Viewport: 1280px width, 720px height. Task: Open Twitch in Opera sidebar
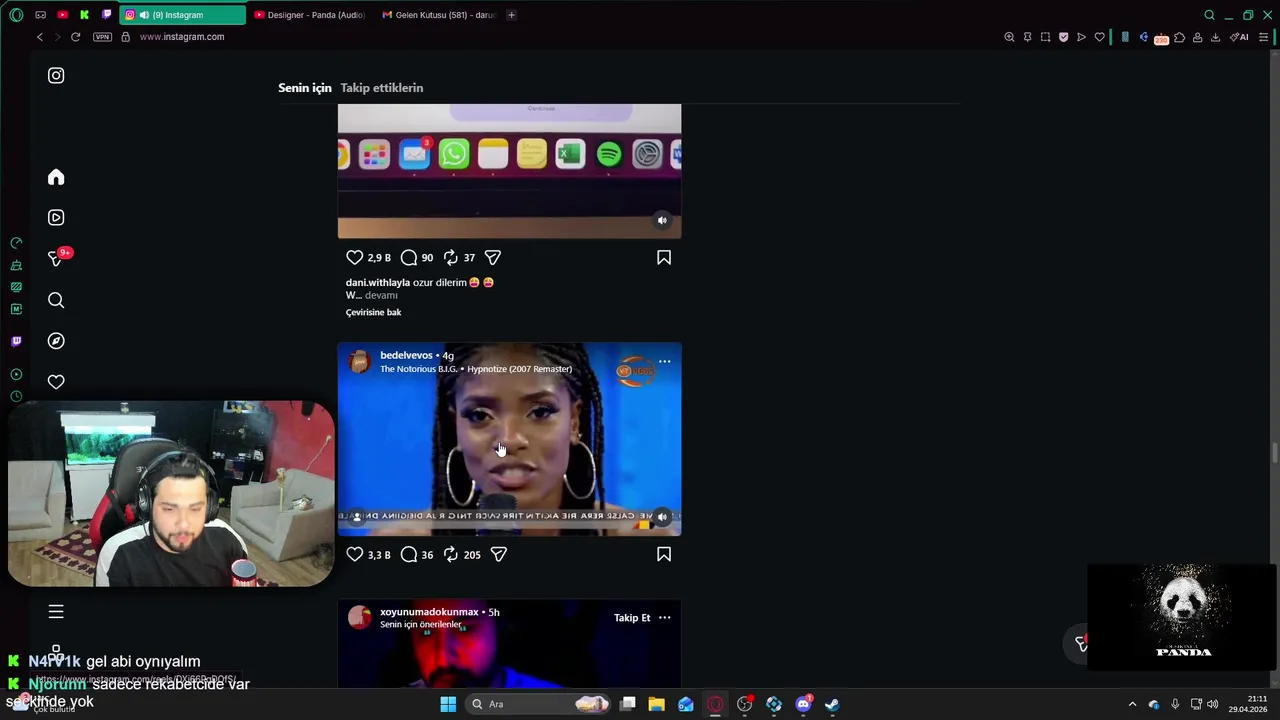point(16,341)
